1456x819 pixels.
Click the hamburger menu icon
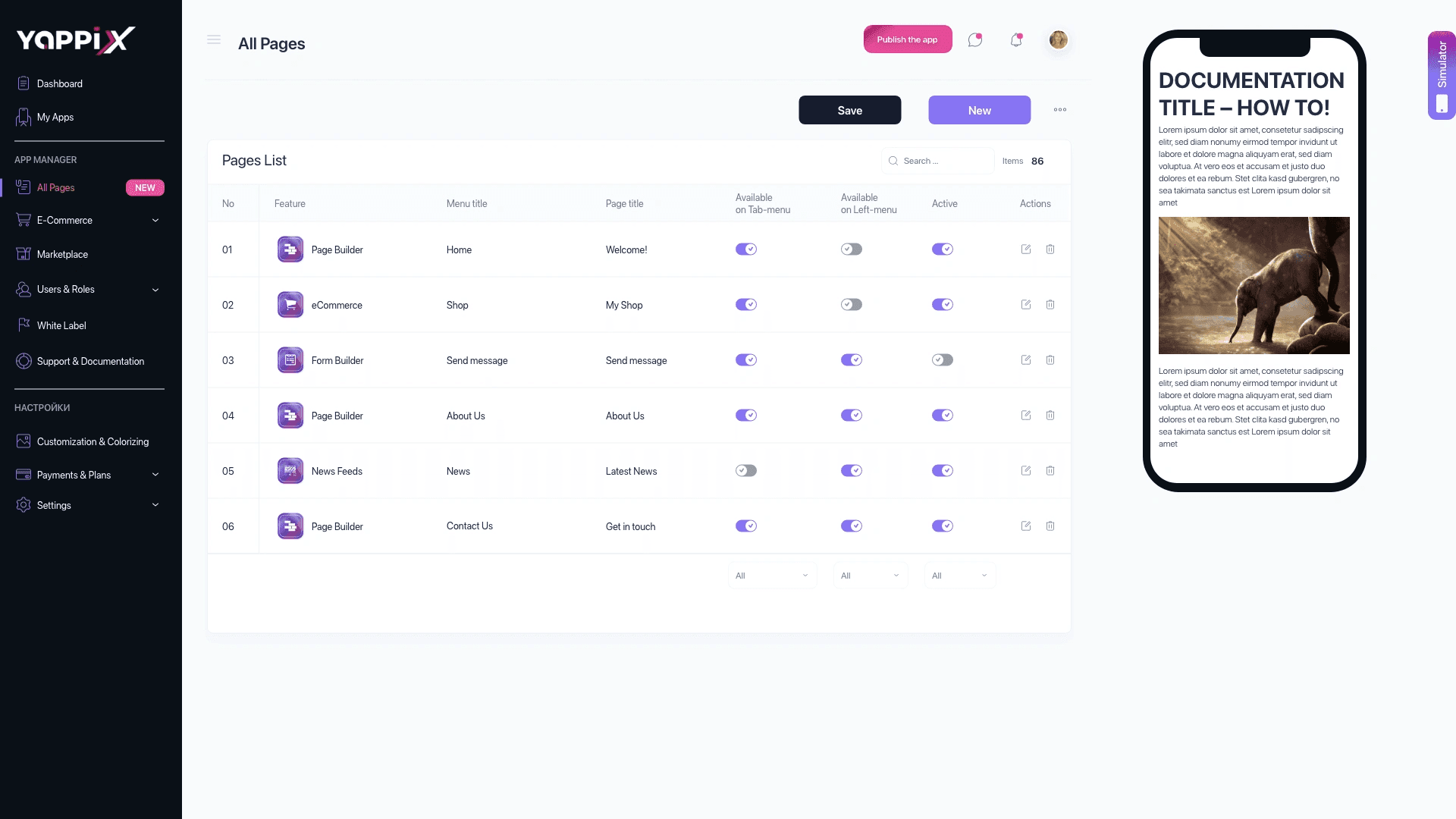(214, 40)
